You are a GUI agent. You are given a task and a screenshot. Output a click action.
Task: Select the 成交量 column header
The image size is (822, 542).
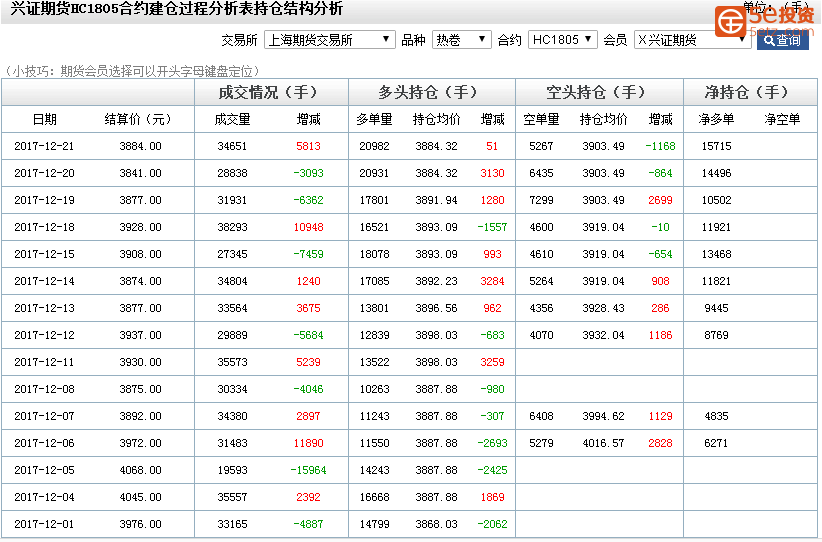pos(232,120)
